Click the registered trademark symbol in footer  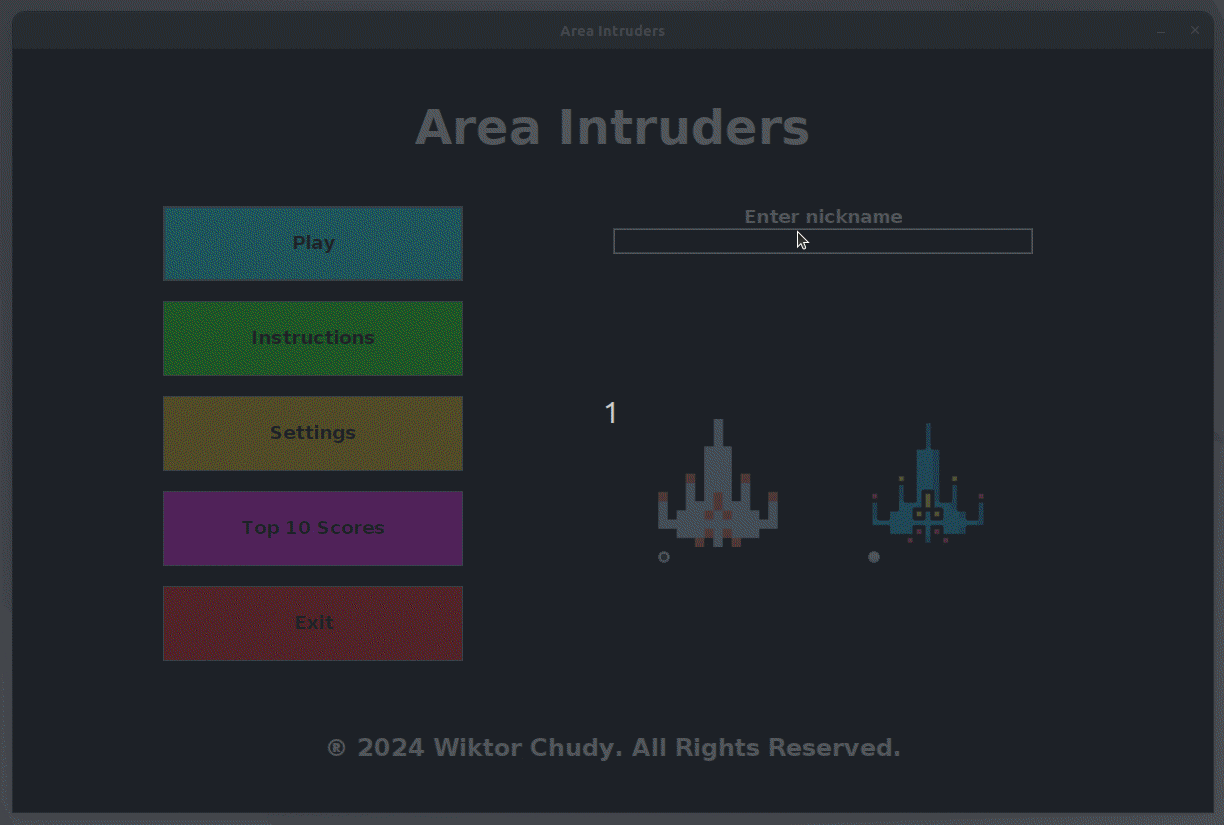point(337,748)
